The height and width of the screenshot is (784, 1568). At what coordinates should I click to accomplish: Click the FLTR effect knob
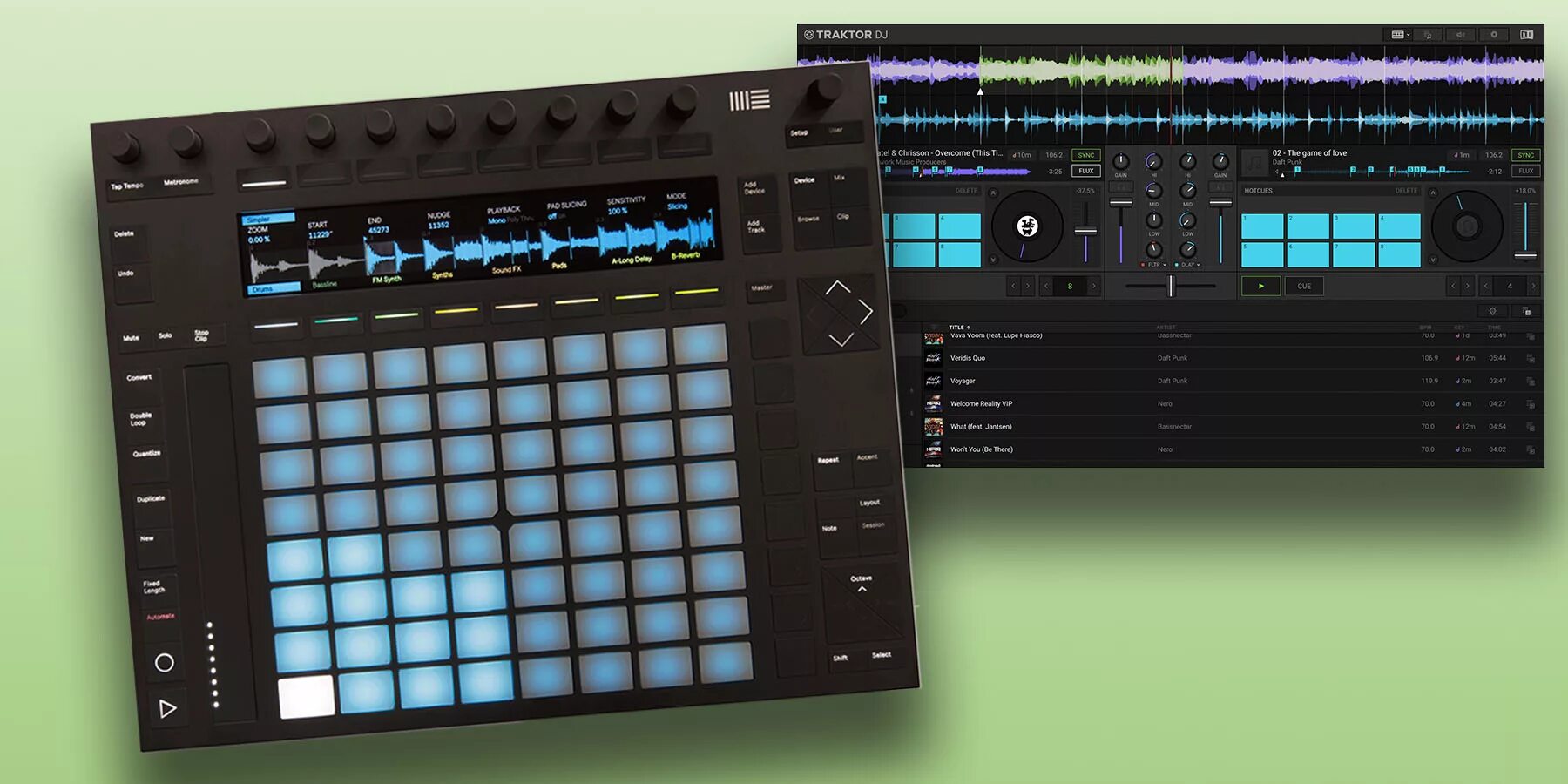1154,250
